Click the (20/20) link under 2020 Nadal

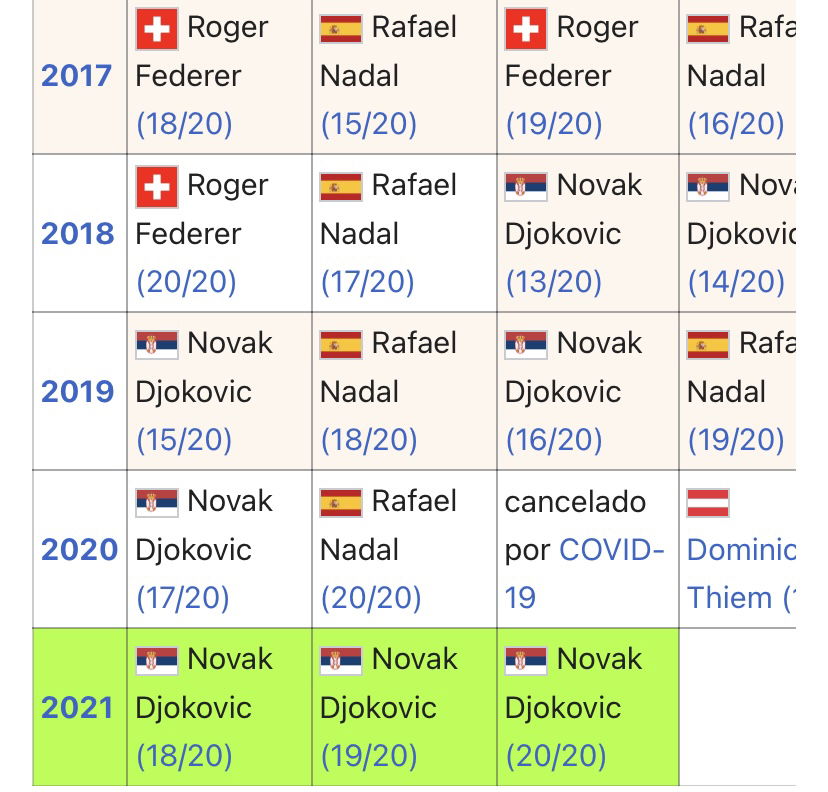pos(371,598)
